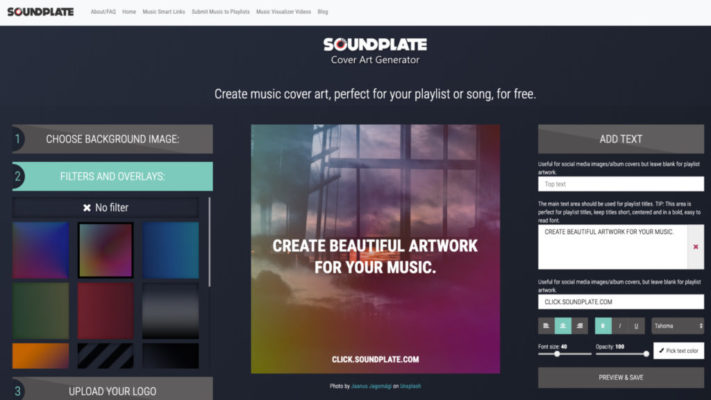711x400 pixels.
Task: Expand Choose Background Image section
Action: tap(112, 139)
